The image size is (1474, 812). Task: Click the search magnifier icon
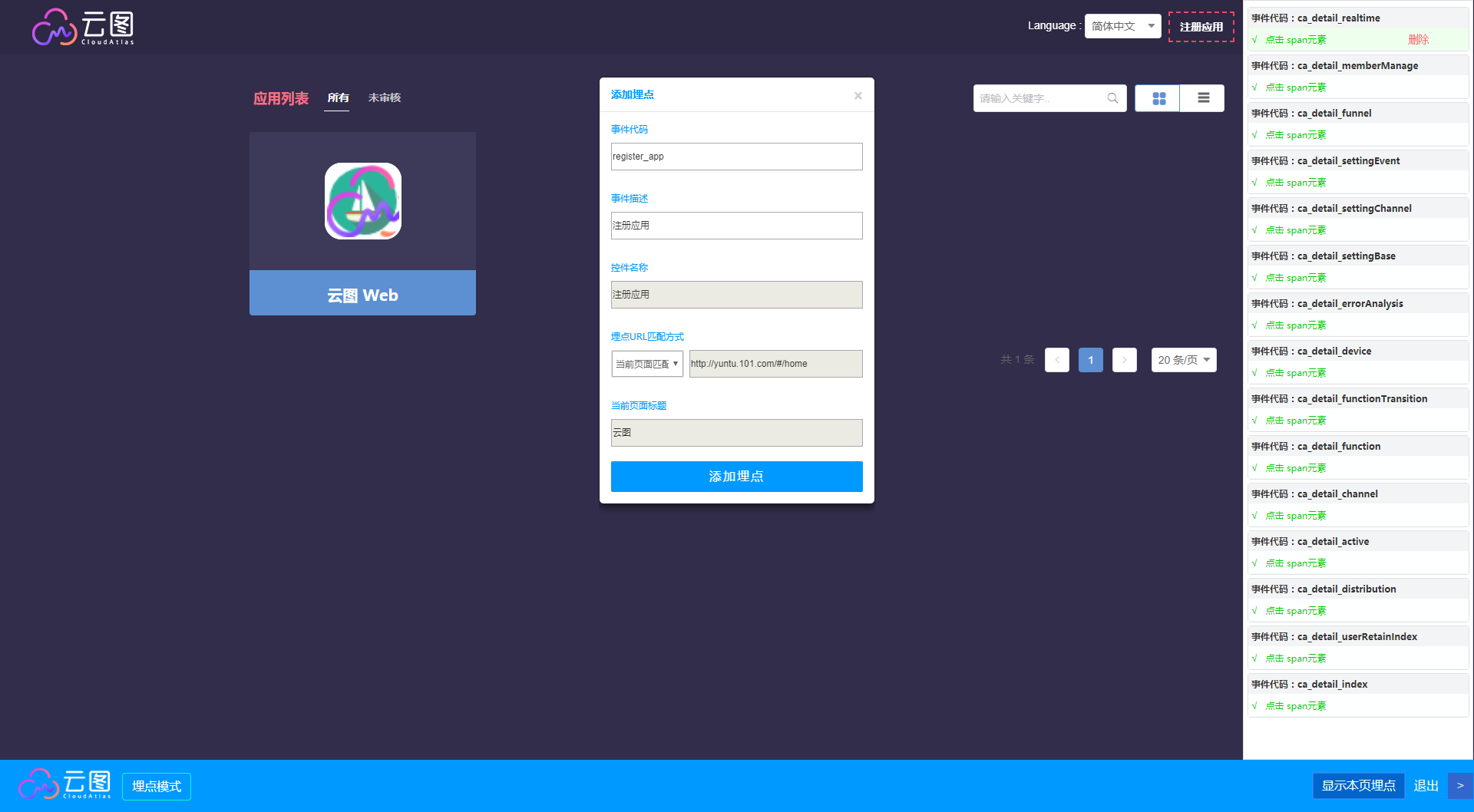coord(1112,98)
